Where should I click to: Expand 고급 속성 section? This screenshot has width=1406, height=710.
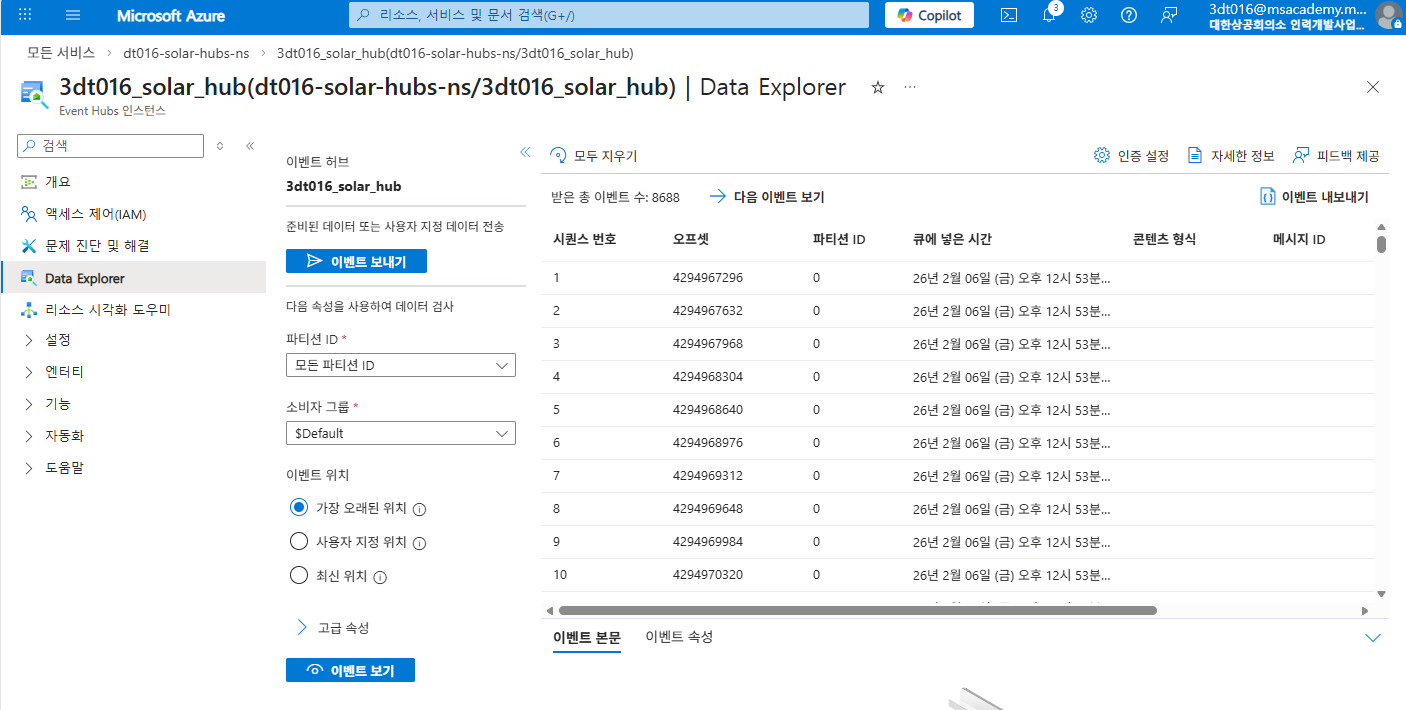click(x=333, y=628)
